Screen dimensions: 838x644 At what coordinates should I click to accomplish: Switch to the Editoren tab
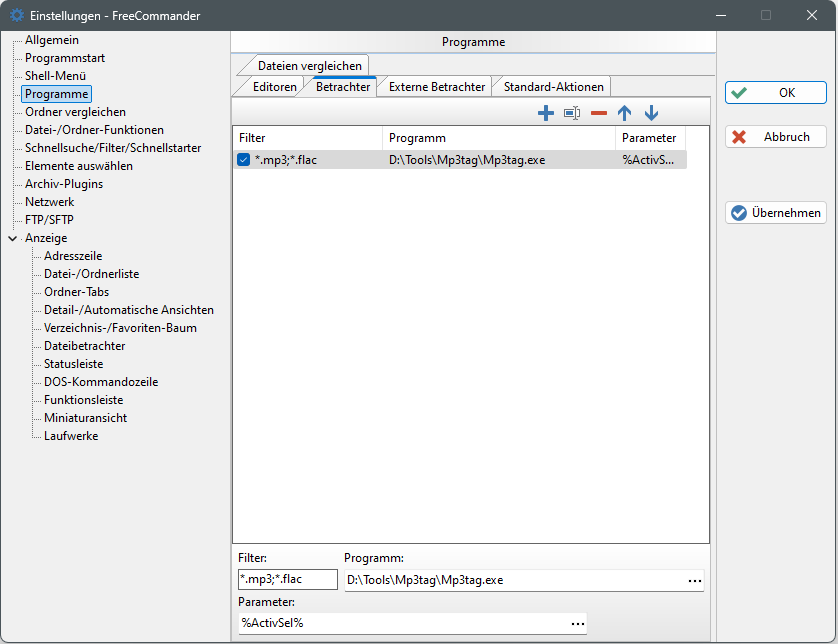tap(274, 87)
